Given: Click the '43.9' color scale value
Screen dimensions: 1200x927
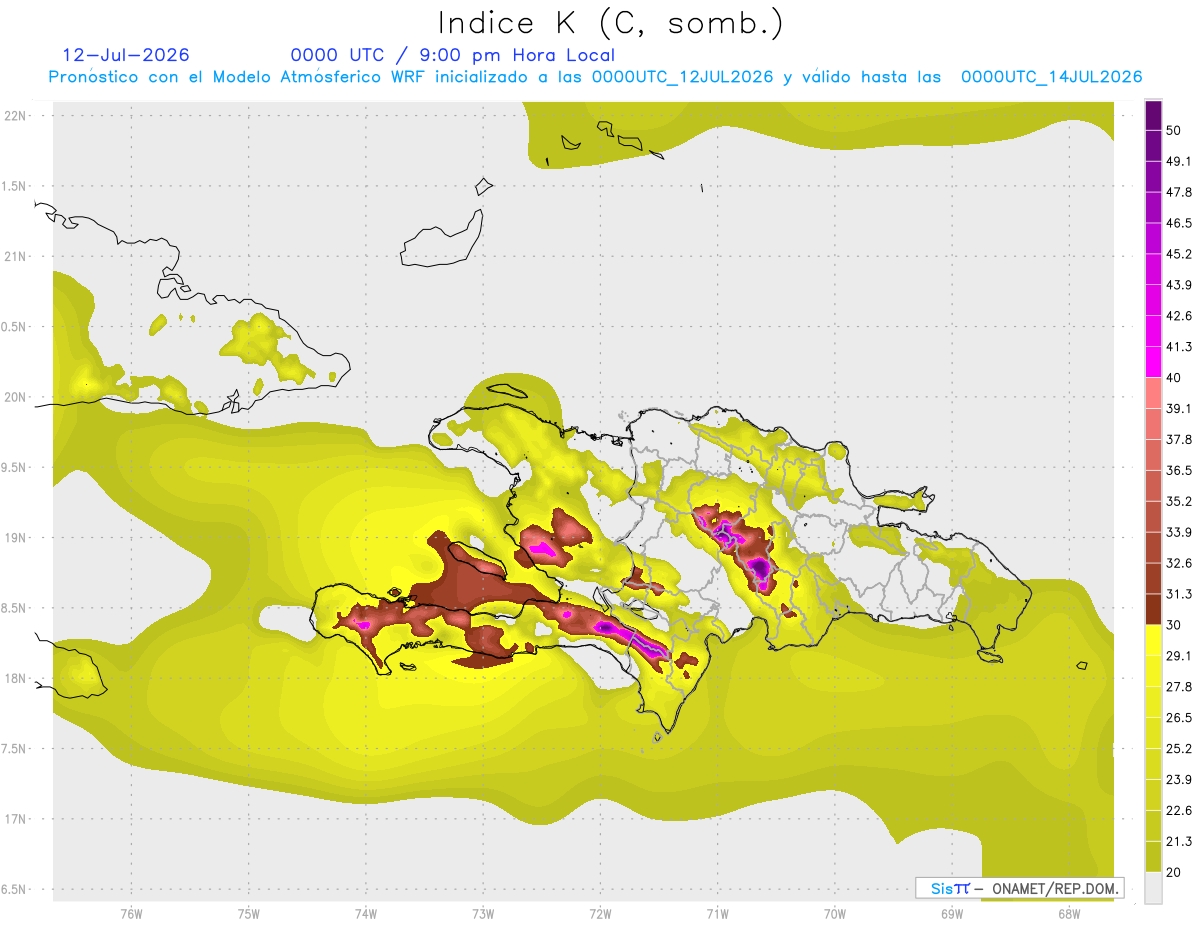Looking at the screenshot, I should pyautogui.click(x=1179, y=285).
